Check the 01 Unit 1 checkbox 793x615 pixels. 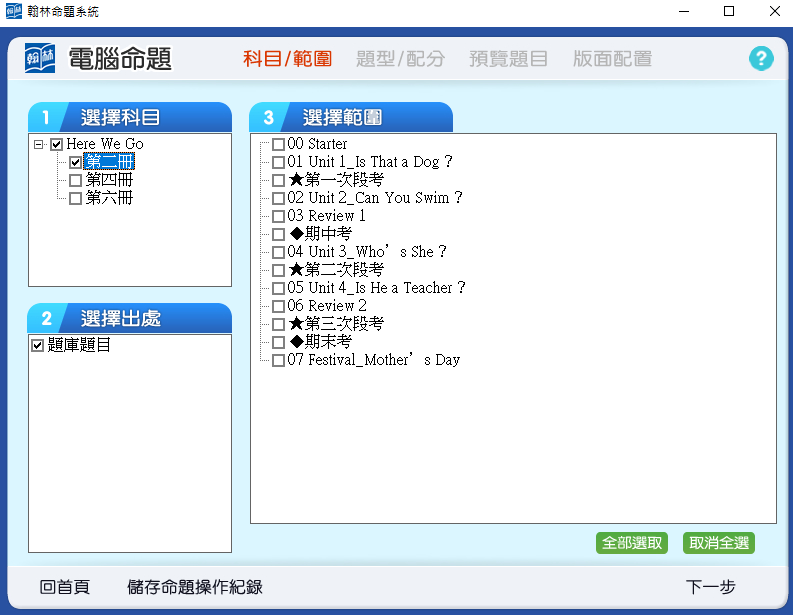pos(278,162)
